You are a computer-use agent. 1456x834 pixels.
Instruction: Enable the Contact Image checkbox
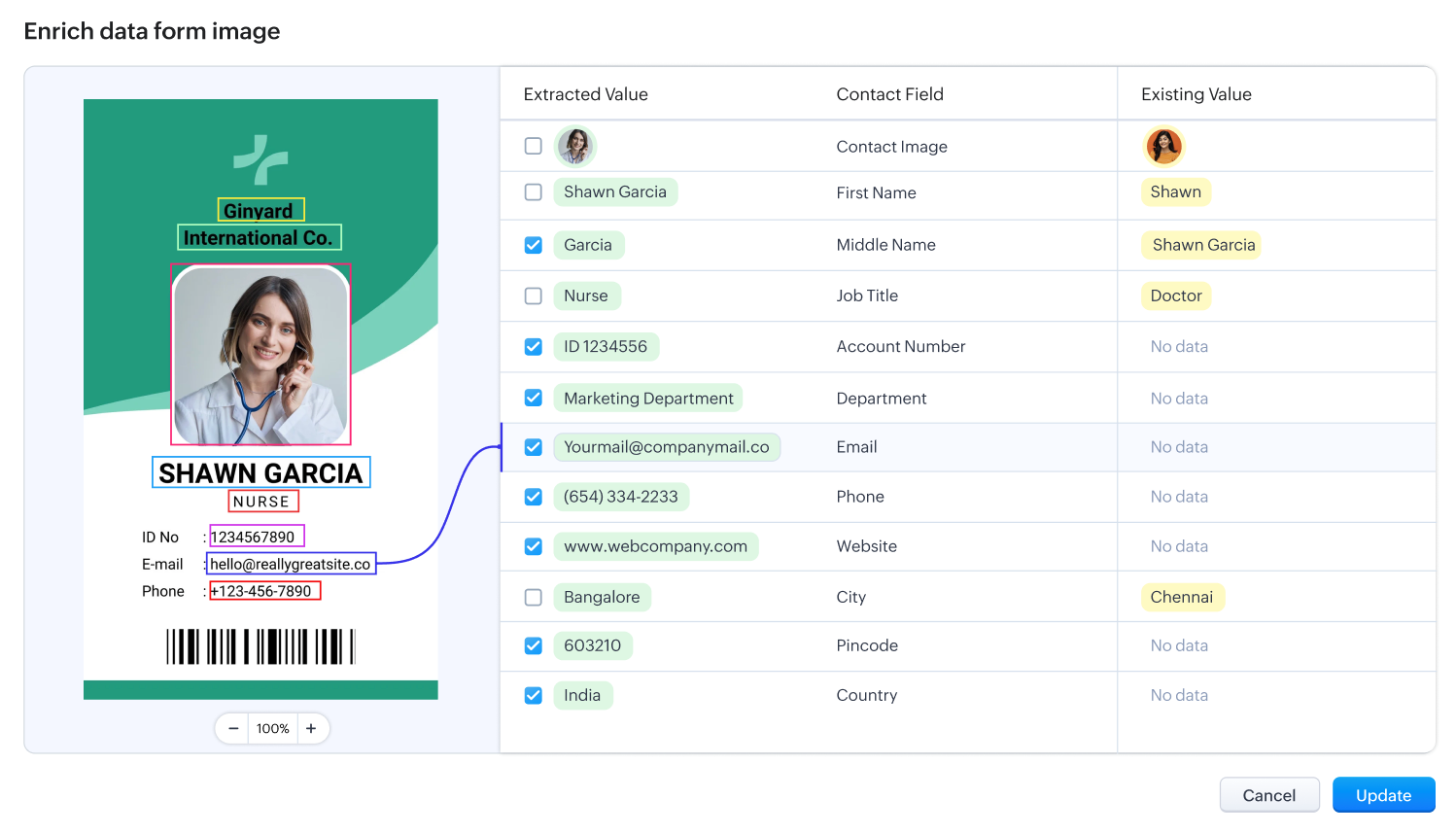(534, 147)
